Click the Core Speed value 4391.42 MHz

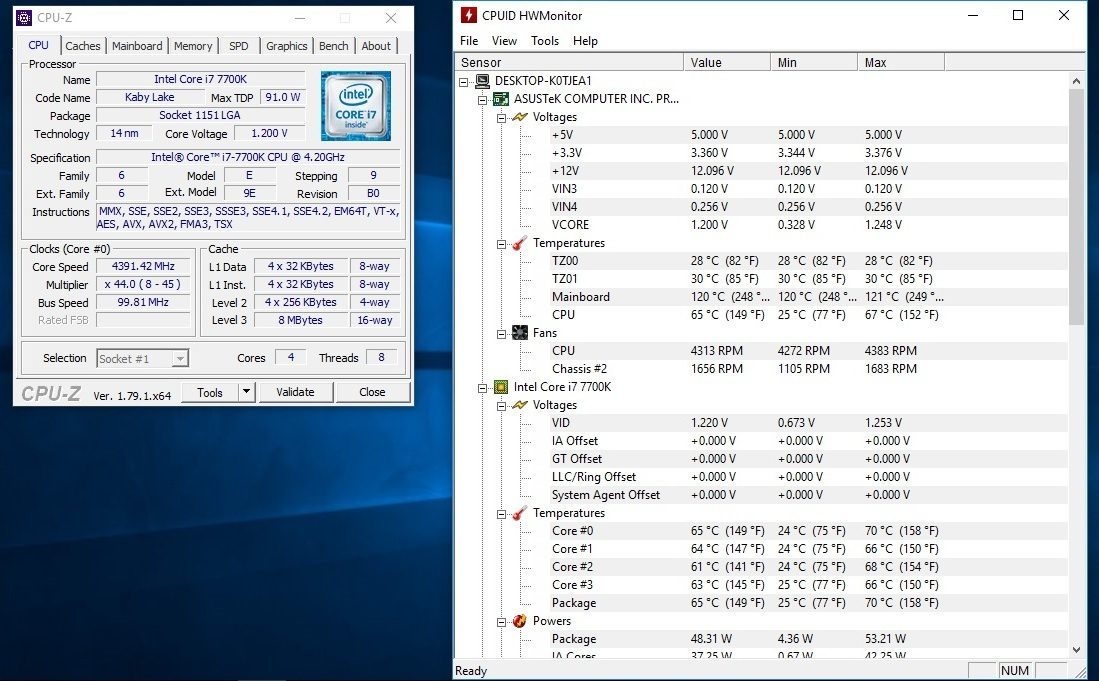[x=143, y=266]
